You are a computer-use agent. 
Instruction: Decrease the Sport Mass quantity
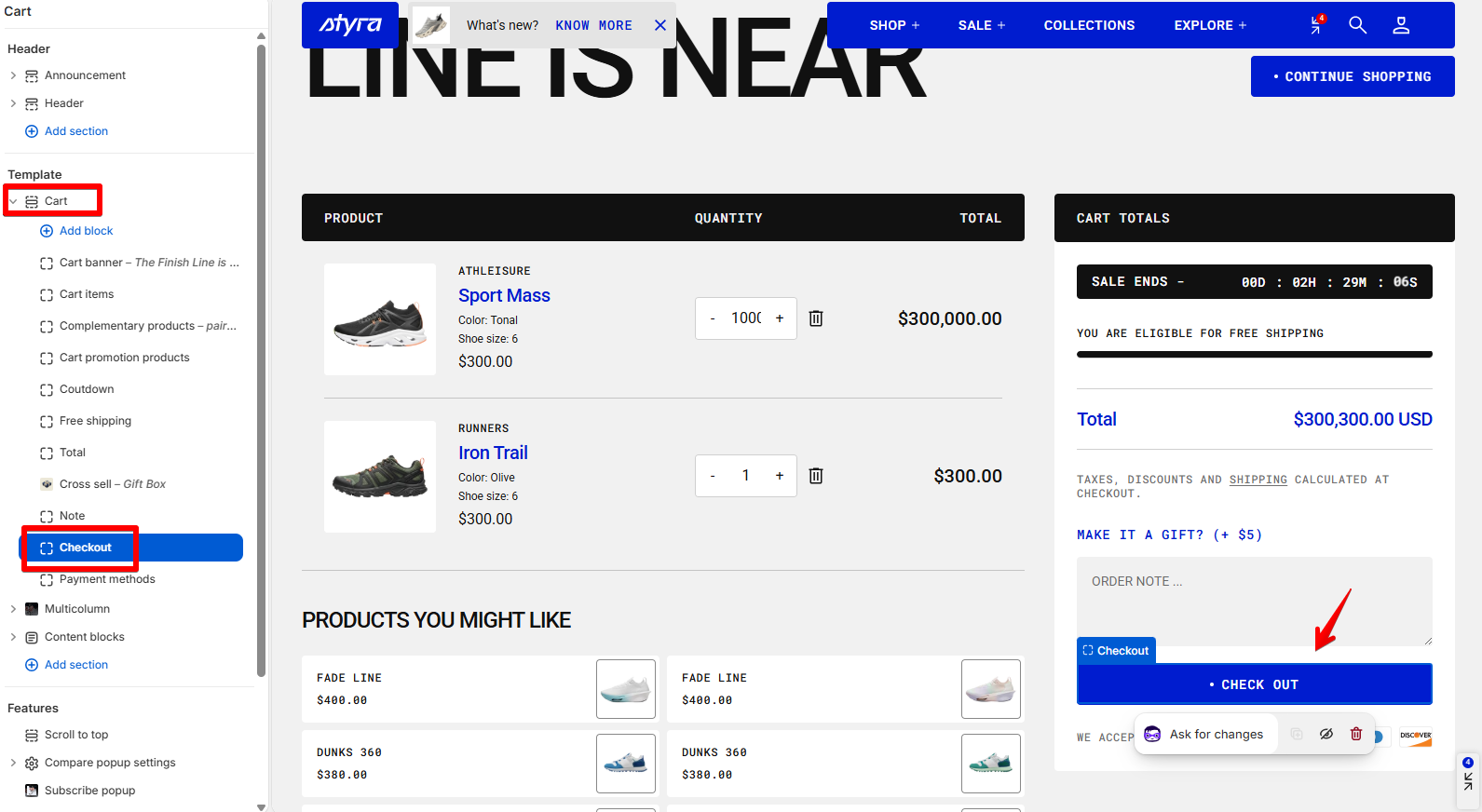713,318
